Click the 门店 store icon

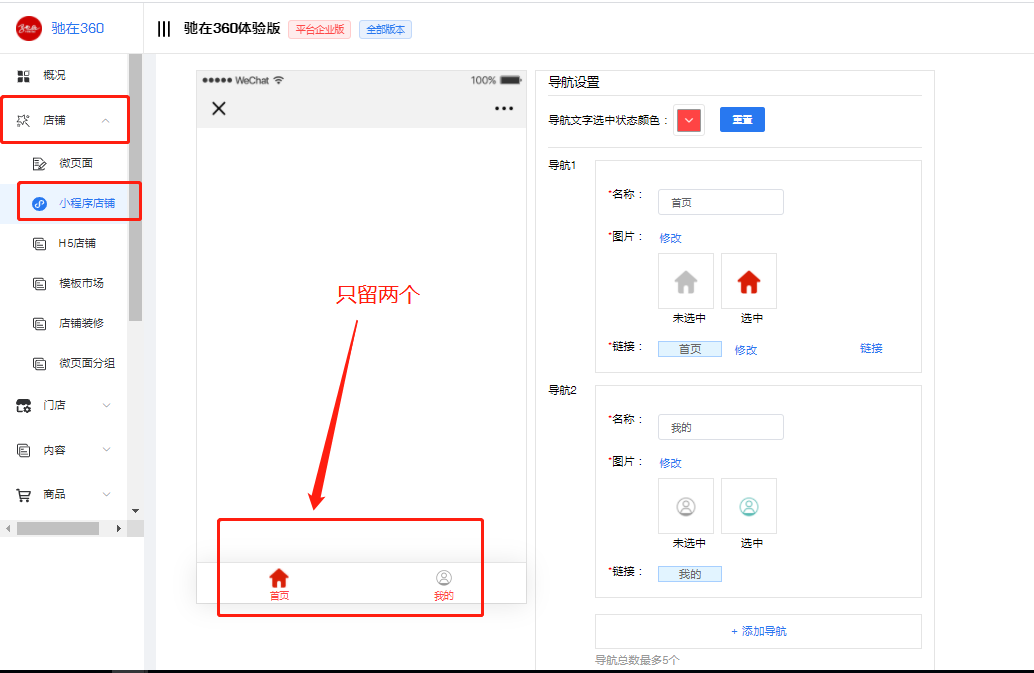24,405
